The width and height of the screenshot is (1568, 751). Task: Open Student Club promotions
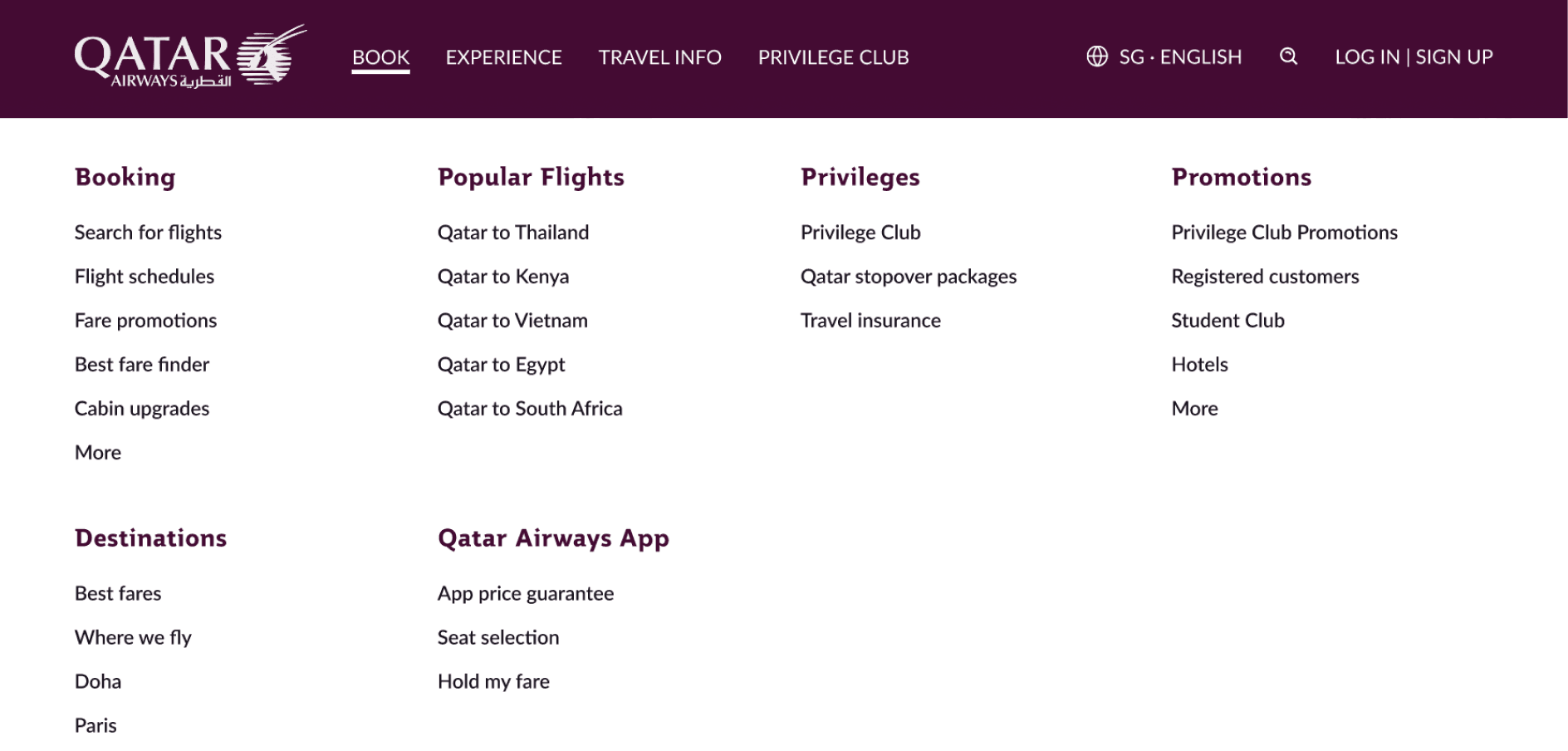point(1227,321)
